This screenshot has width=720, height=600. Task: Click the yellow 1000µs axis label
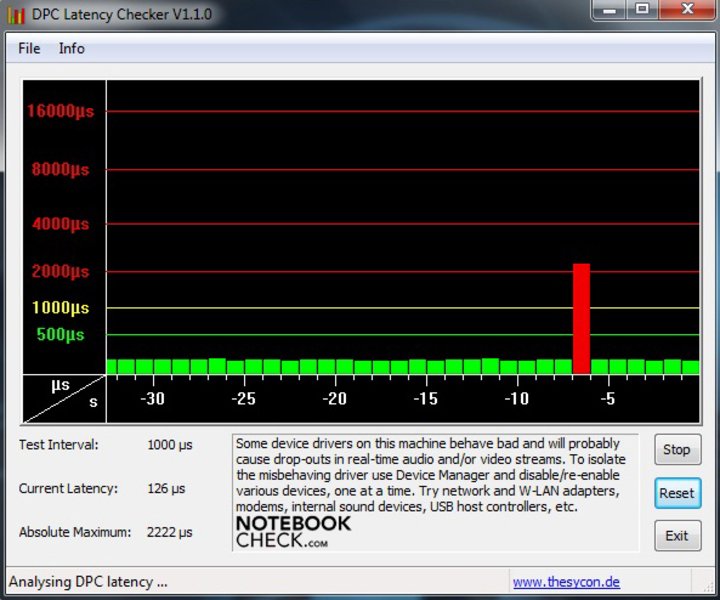[60, 308]
